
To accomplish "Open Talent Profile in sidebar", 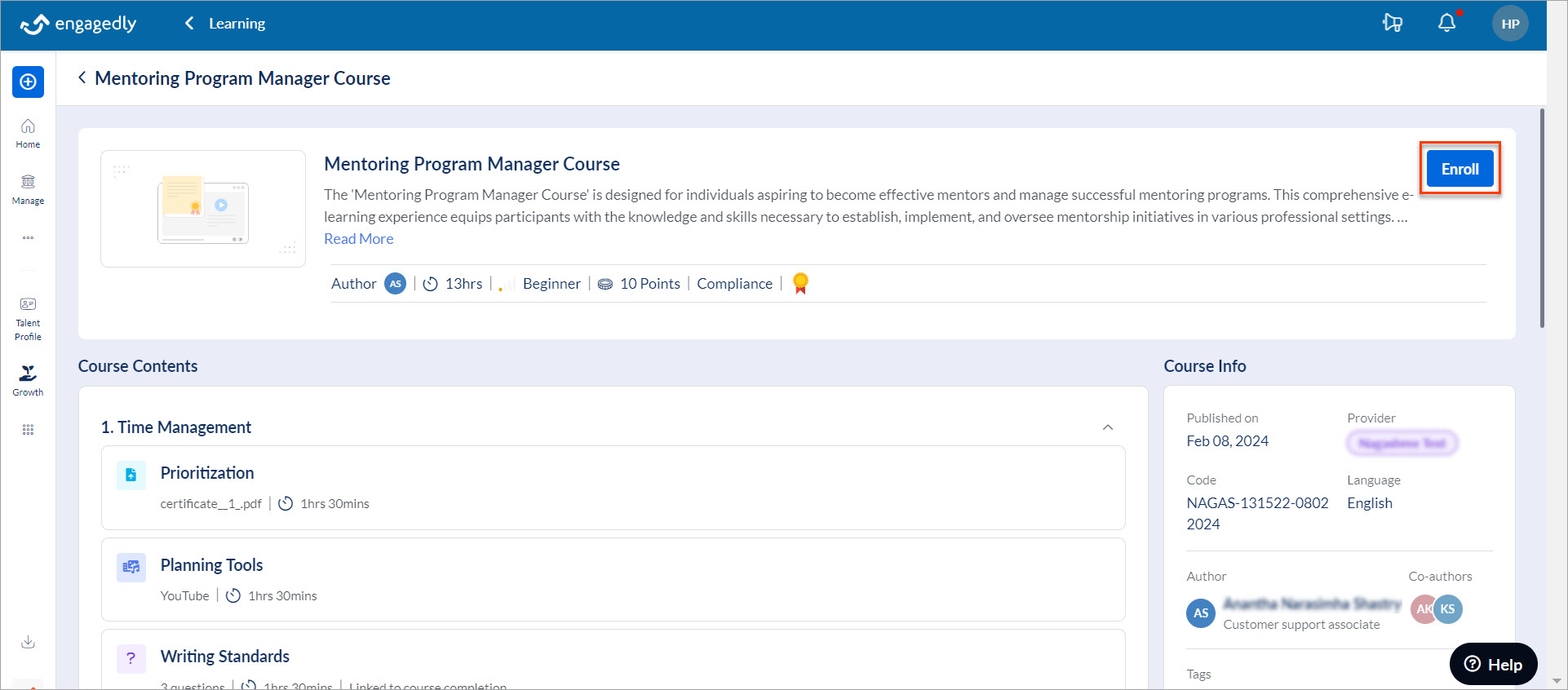I will pyautogui.click(x=28, y=318).
